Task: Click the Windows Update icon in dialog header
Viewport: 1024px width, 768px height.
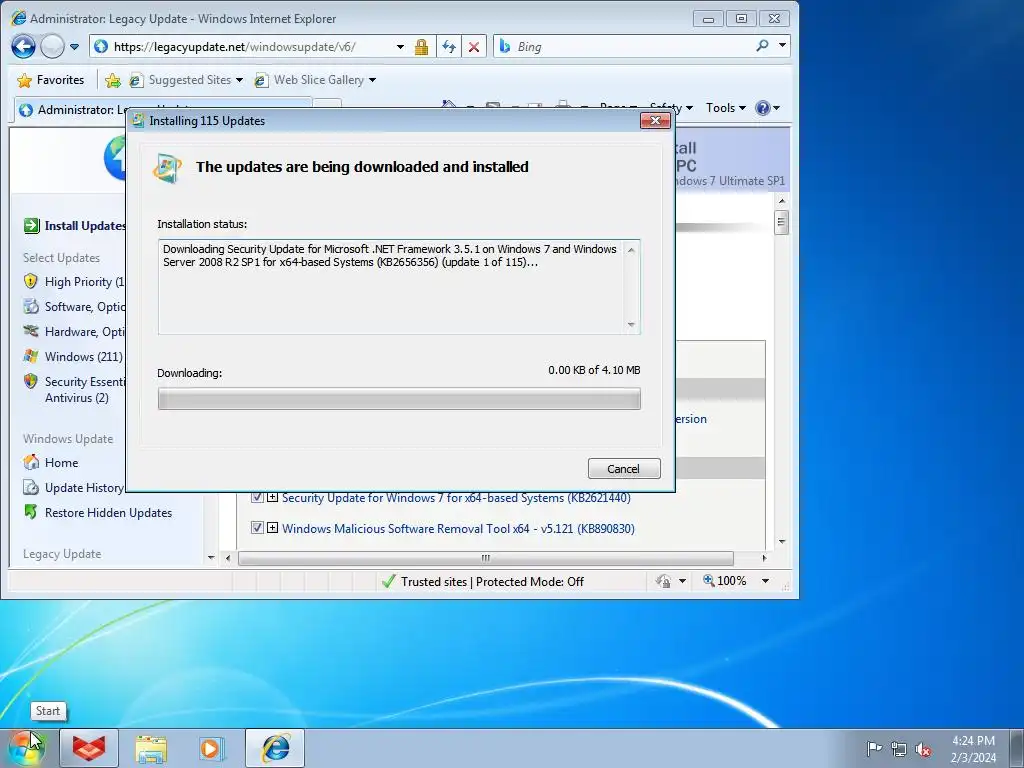Action: click(167, 168)
